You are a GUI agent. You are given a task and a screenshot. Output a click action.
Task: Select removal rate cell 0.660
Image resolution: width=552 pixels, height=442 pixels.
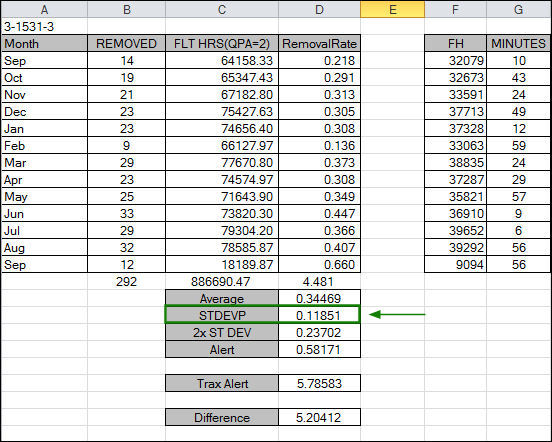[x=319, y=265]
